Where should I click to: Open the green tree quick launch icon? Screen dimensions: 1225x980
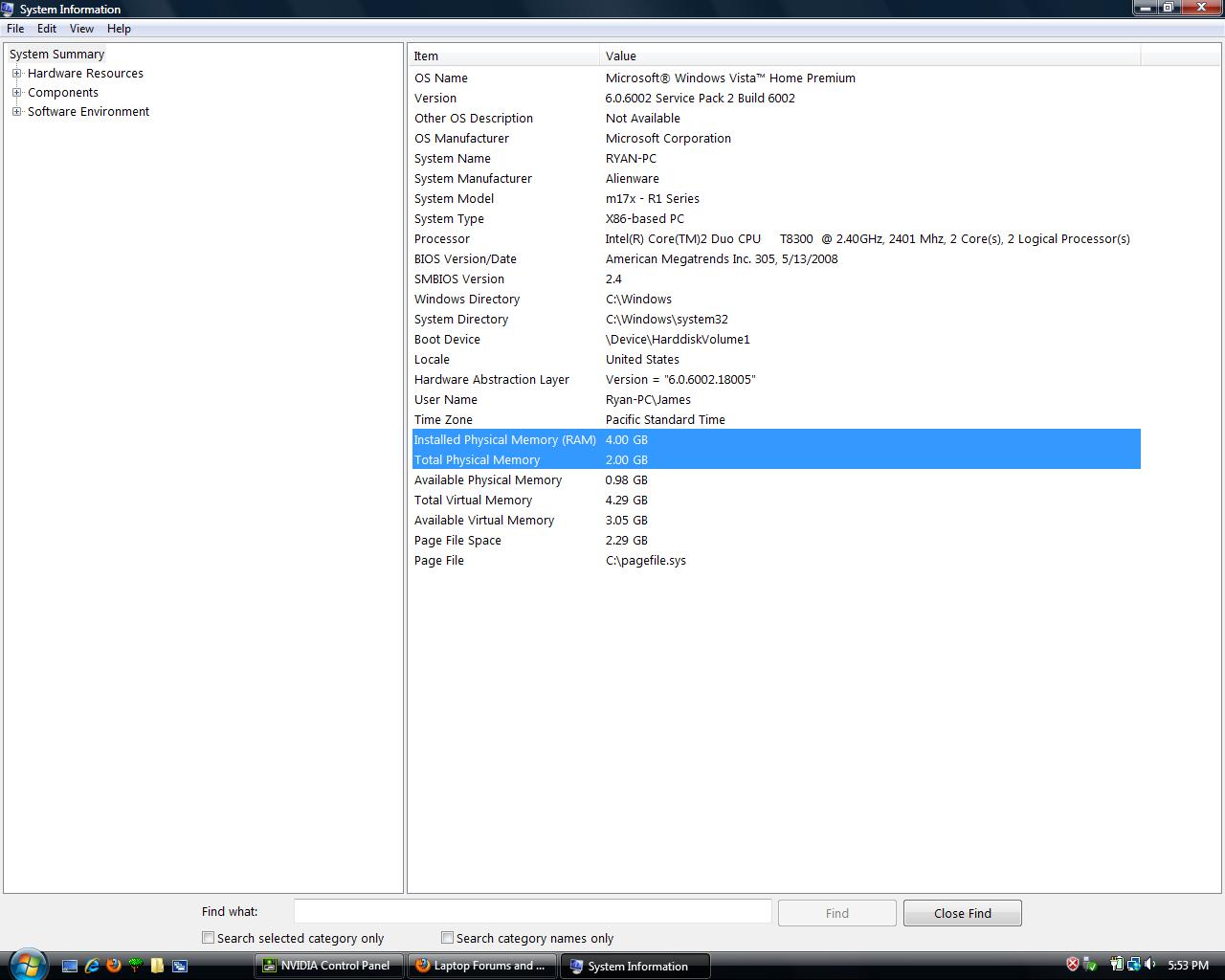tap(136, 966)
